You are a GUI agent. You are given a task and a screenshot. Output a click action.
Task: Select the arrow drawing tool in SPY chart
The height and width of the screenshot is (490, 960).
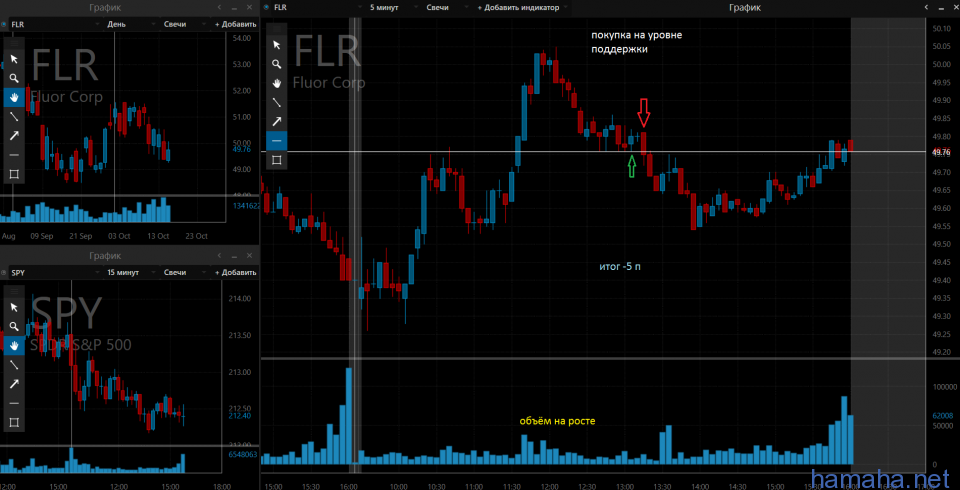click(14, 384)
